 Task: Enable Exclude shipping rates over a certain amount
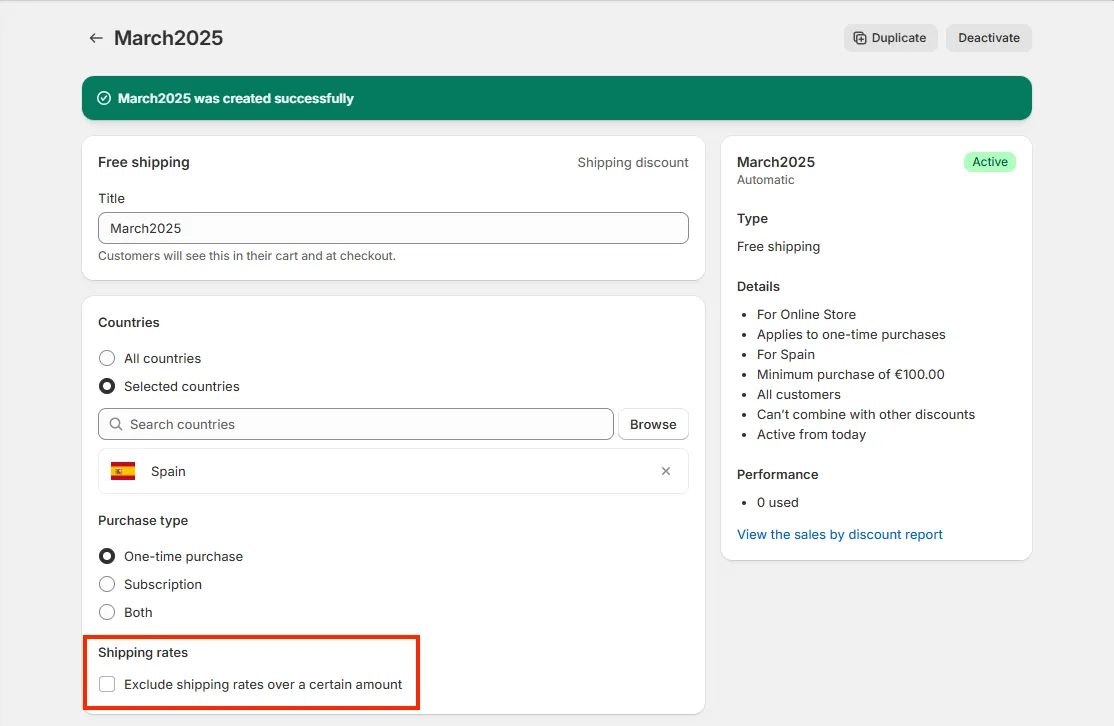click(107, 684)
